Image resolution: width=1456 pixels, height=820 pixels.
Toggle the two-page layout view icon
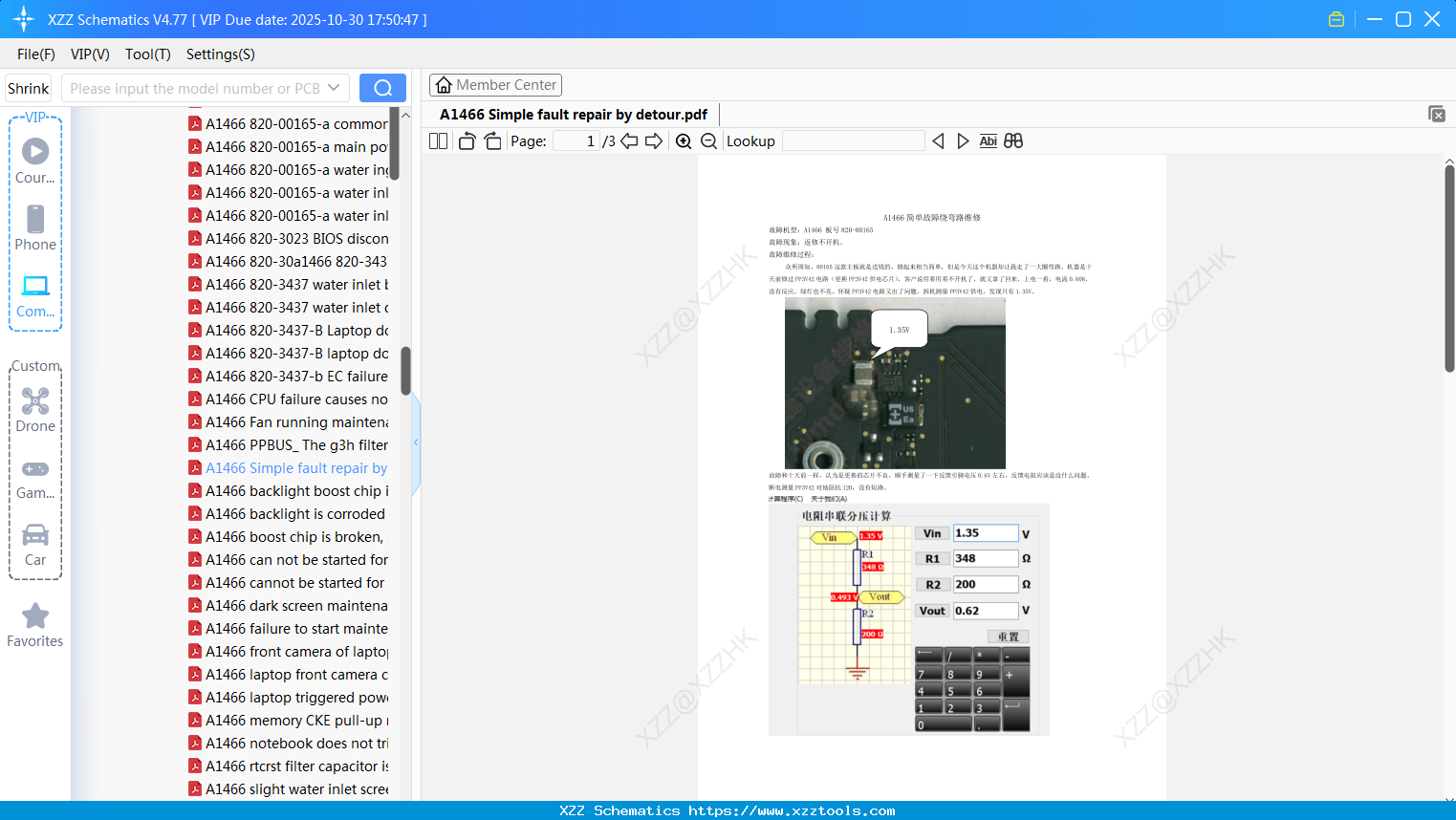point(439,141)
